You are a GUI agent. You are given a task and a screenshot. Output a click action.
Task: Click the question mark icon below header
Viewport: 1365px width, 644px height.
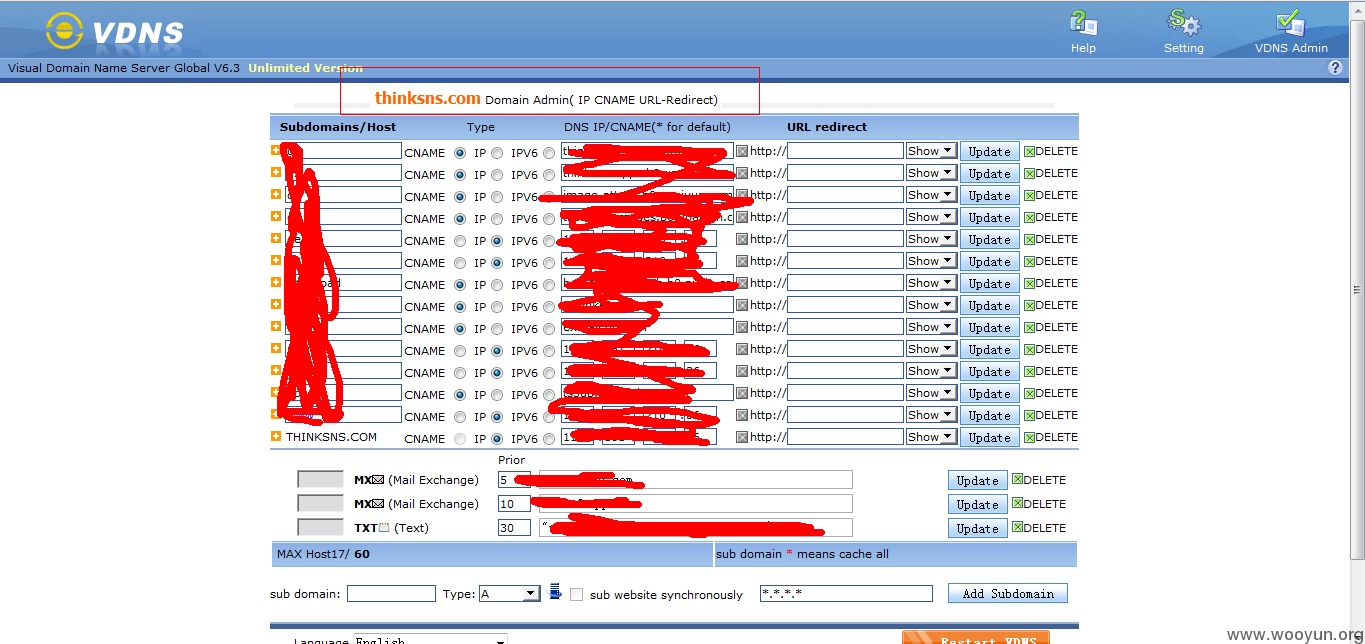(x=1335, y=67)
